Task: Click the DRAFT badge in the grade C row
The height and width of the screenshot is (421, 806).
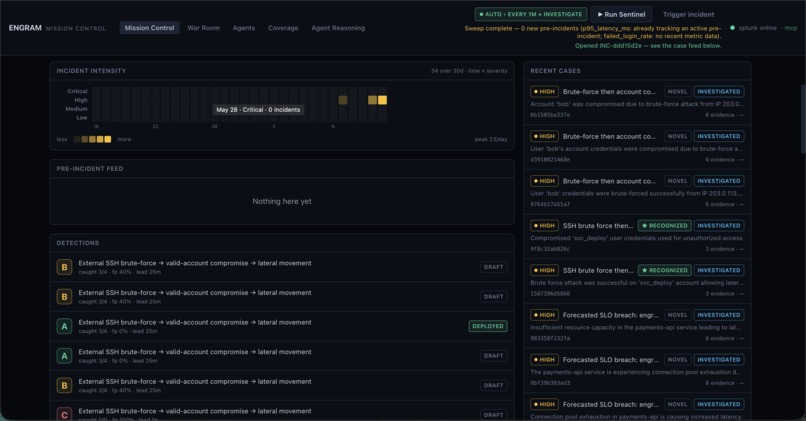Action: (x=493, y=414)
